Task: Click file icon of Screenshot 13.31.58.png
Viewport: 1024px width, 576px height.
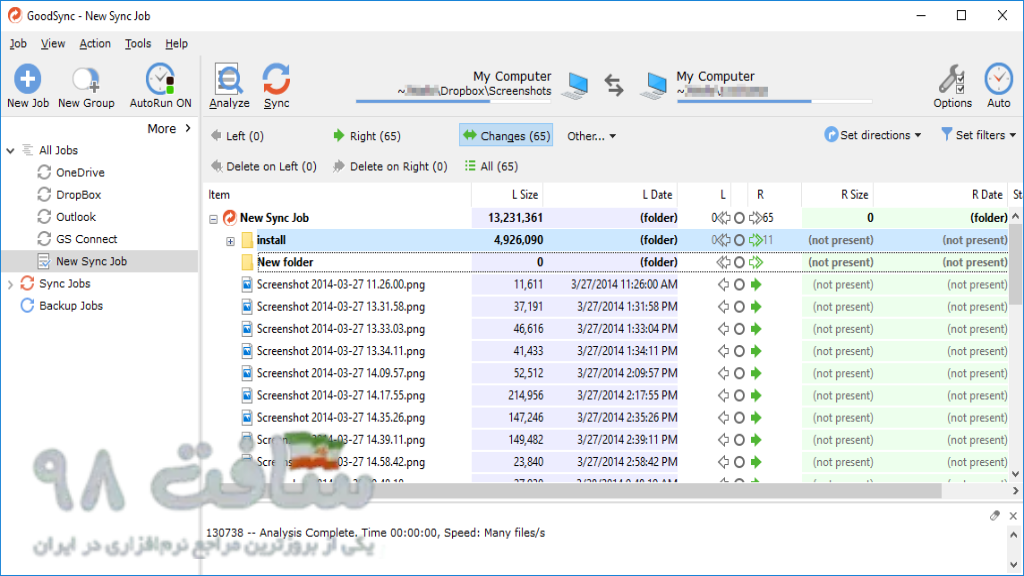Action: coord(247,307)
